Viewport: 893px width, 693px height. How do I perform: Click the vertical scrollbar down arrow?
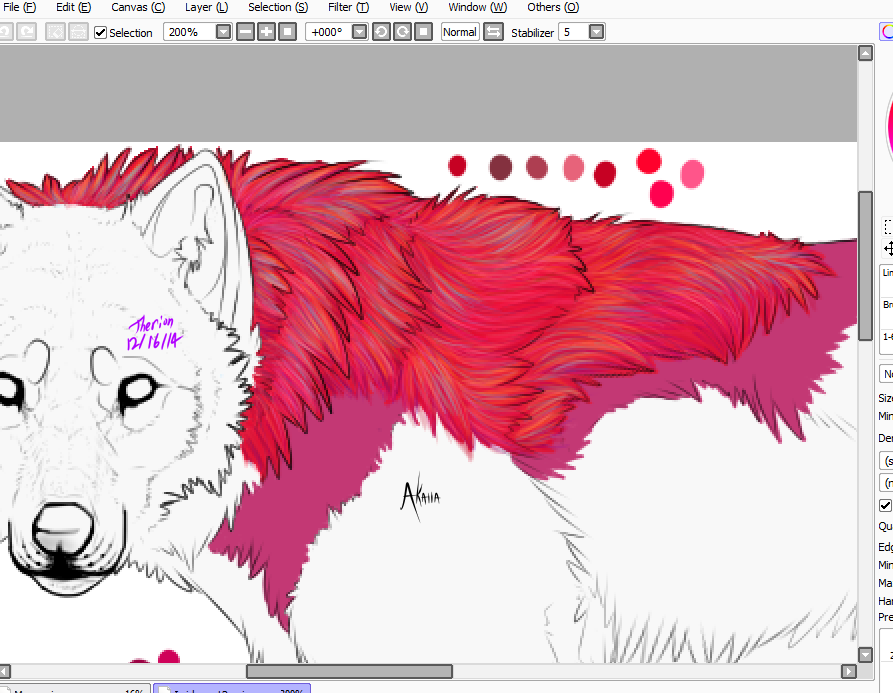(x=866, y=655)
